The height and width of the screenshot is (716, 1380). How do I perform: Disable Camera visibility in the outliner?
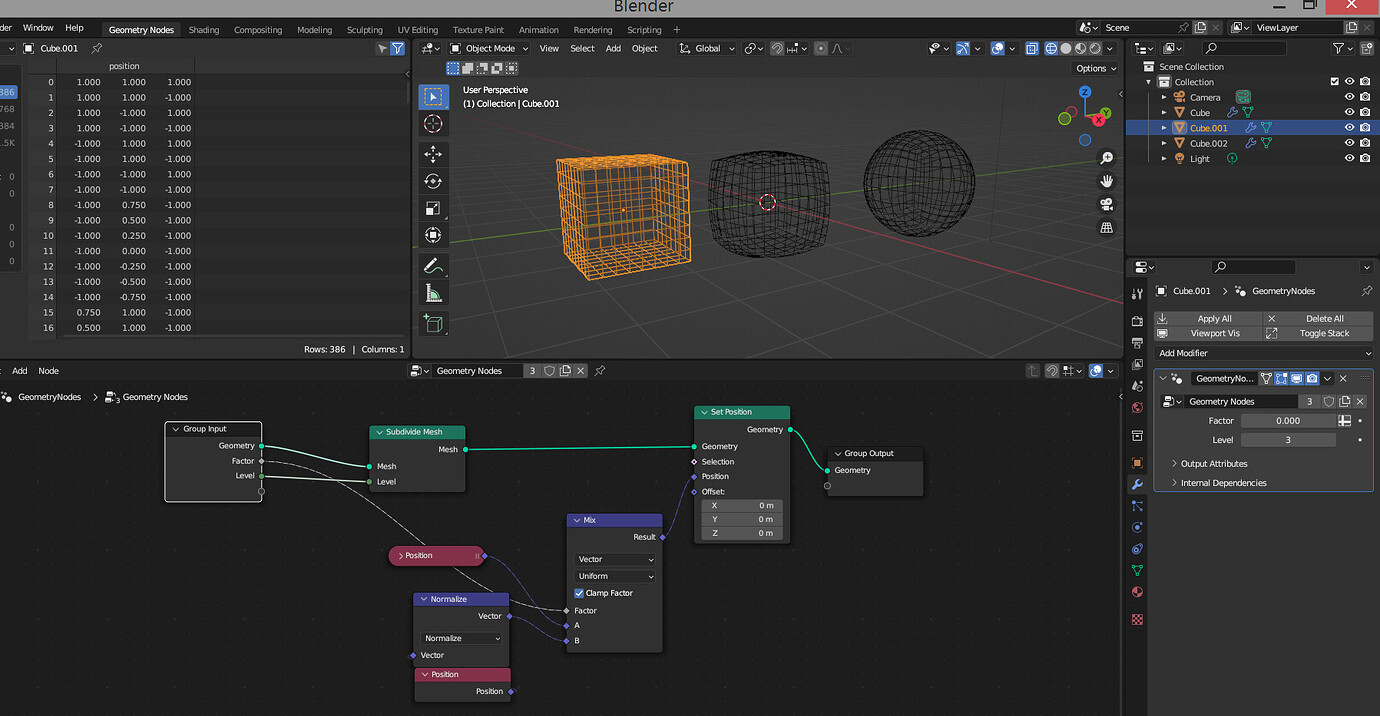(1350, 97)
